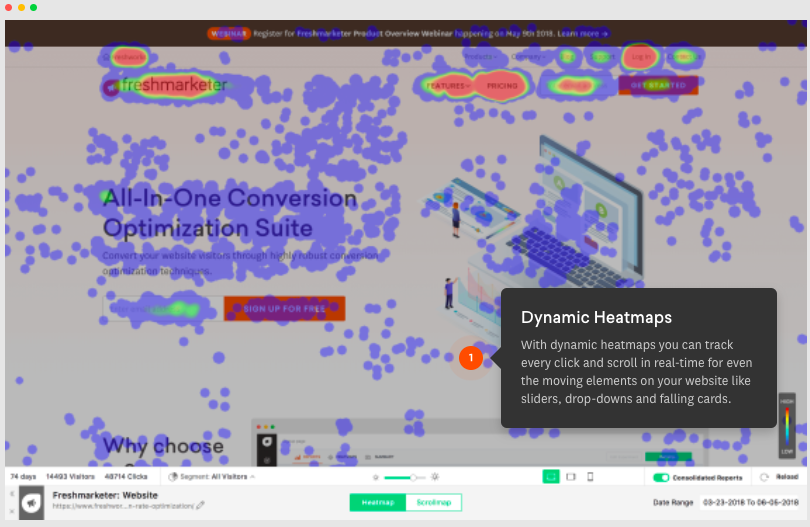Click the pencil icon to edit URL

coord(200,505)
